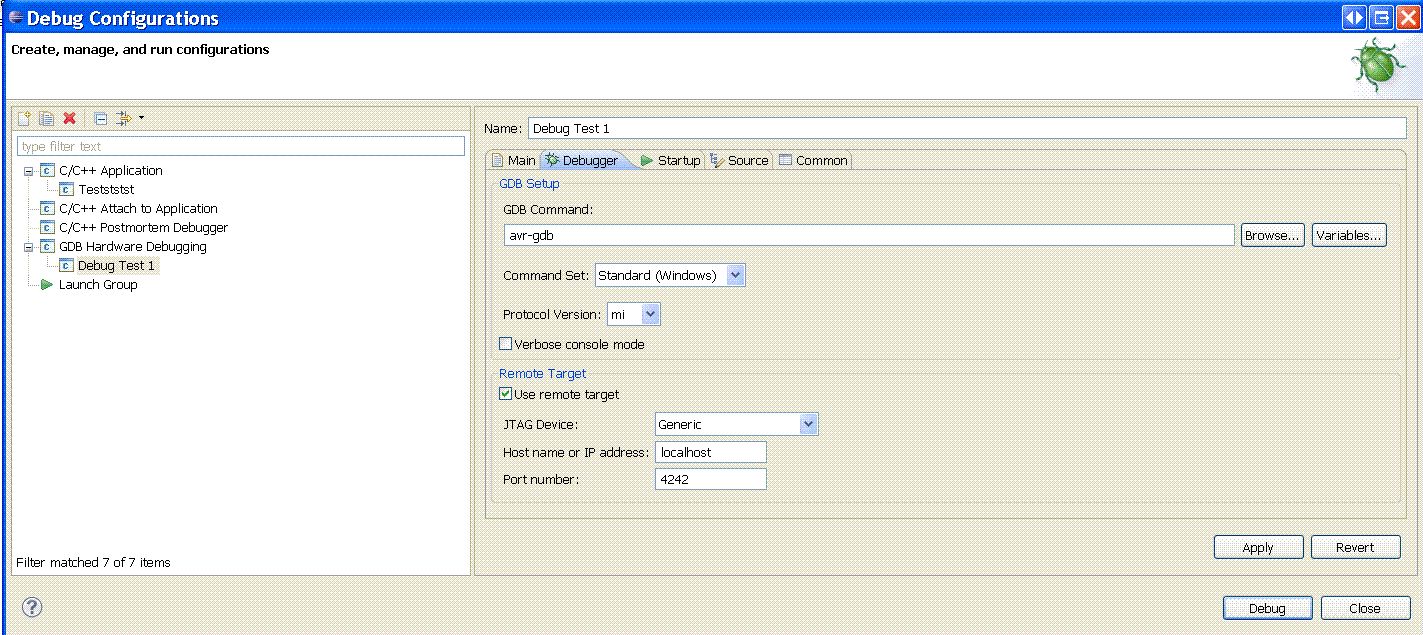Open the filter menu dropdown arrow

(141, 118)
